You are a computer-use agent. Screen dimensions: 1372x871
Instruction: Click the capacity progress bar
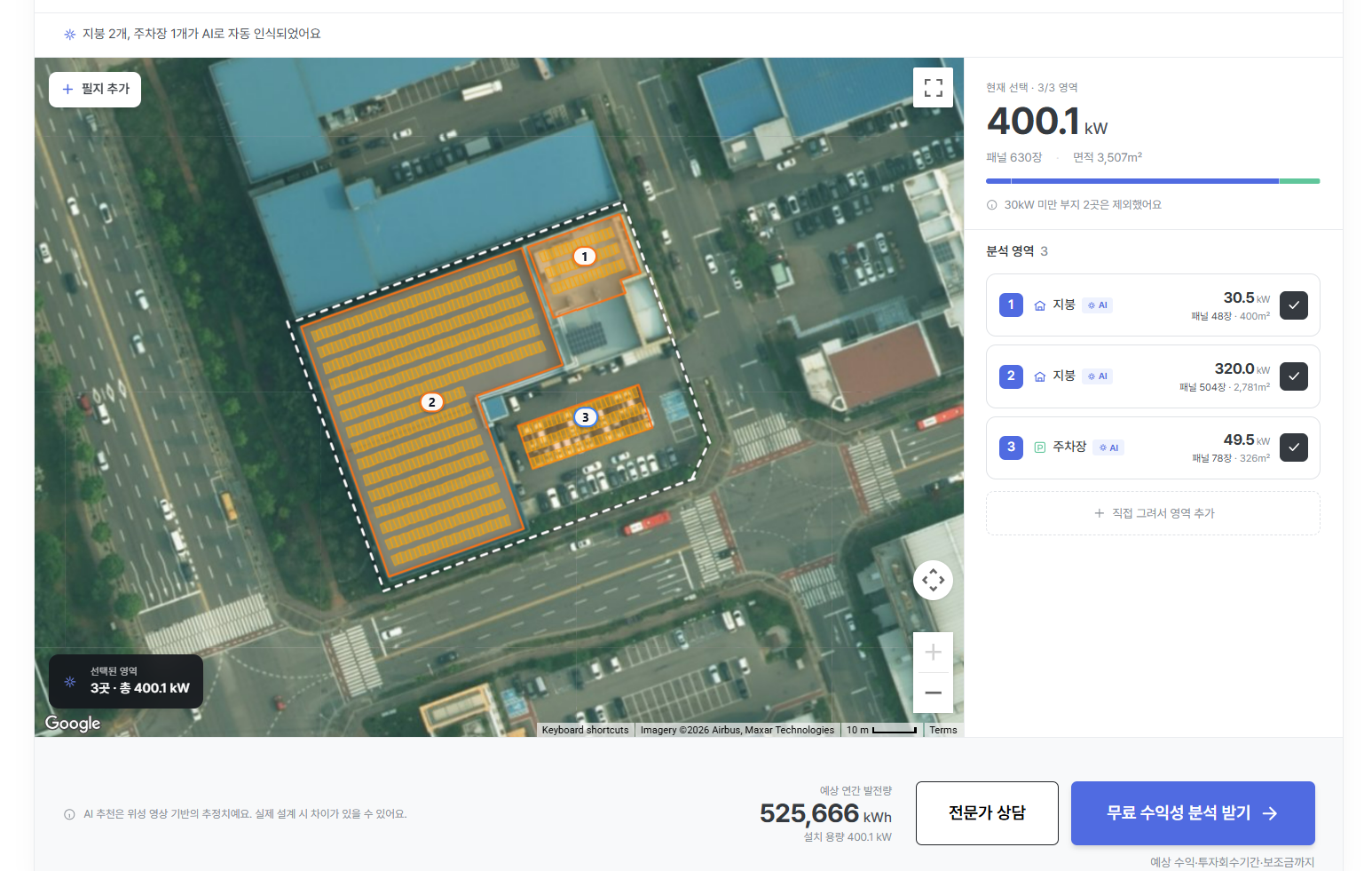pos(1153,181)
